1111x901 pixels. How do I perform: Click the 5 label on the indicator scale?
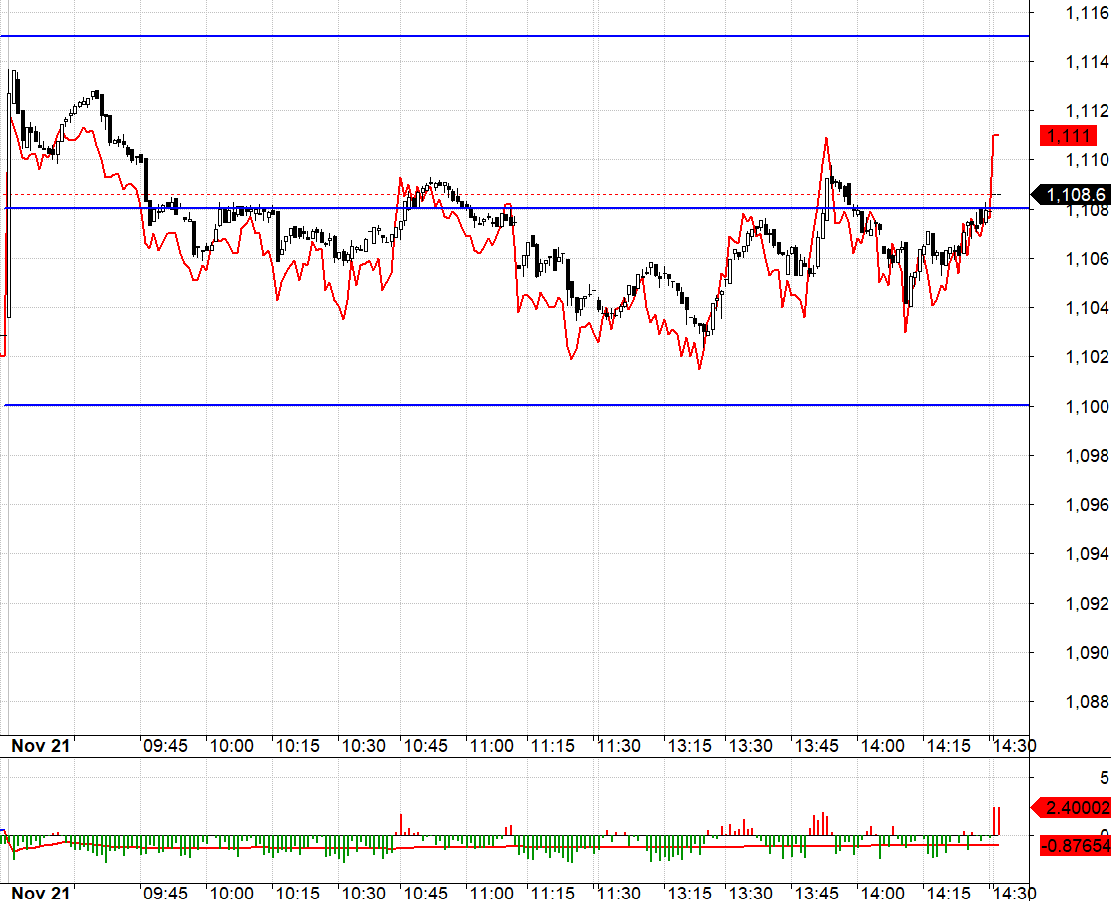click(1104, 777)
